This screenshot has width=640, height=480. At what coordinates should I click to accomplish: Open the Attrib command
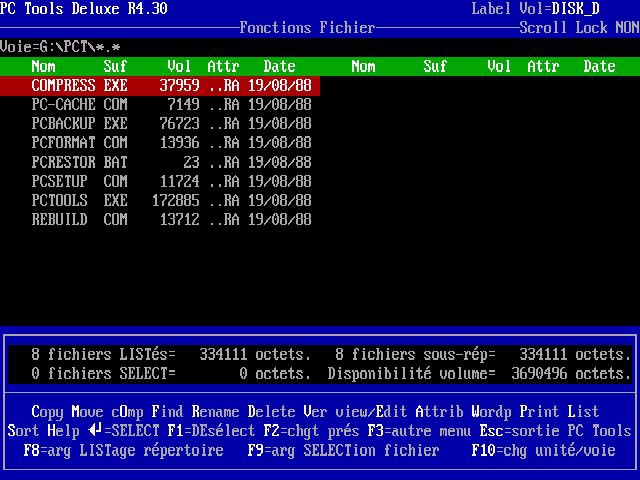pyautogui.click(x=439, y=411)
